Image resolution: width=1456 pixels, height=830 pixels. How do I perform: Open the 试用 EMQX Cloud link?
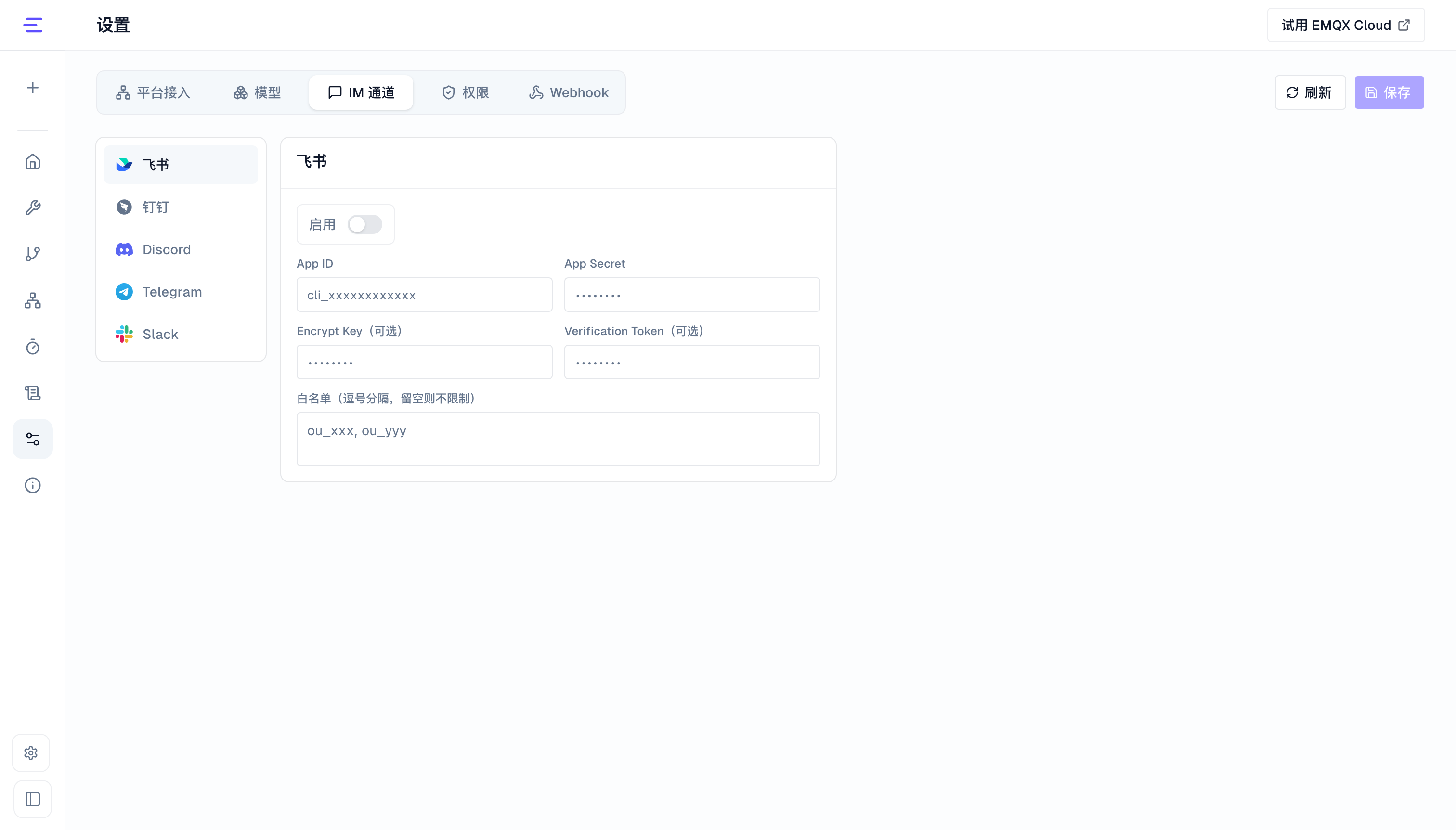point(1346,25)
